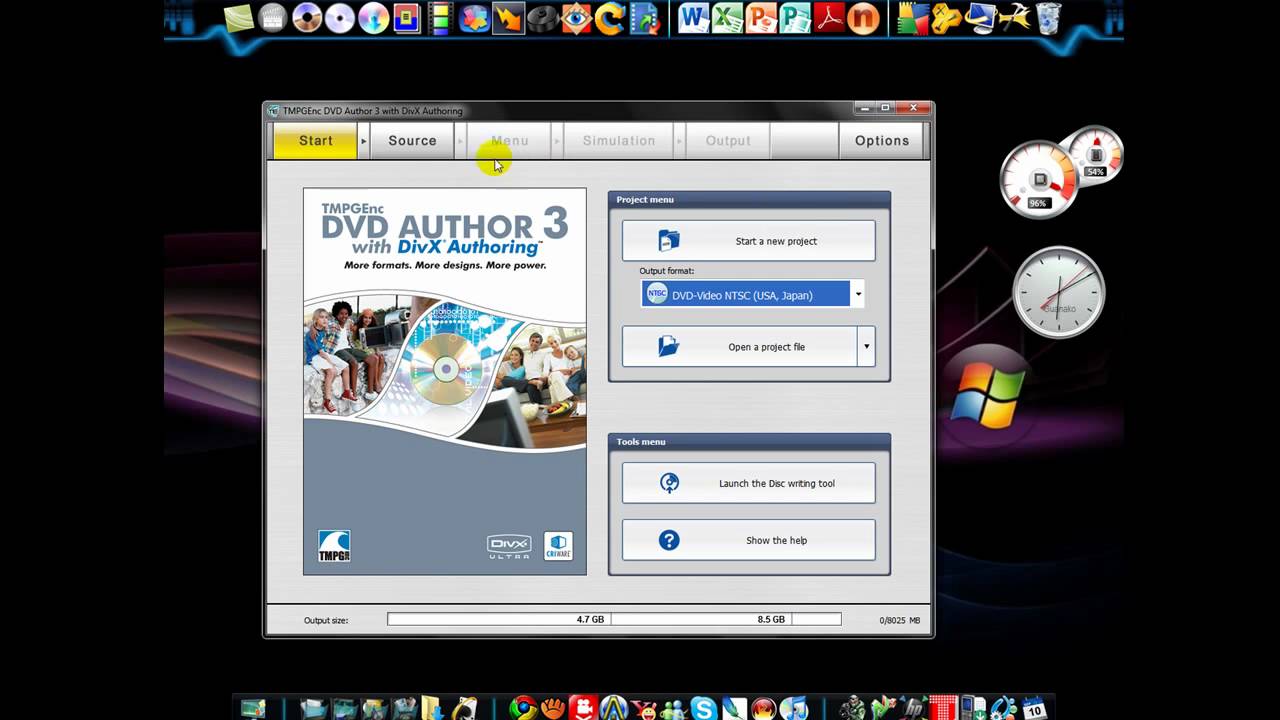Click the new project document icon
This screenshot has height=720, width=1280.
669,241
